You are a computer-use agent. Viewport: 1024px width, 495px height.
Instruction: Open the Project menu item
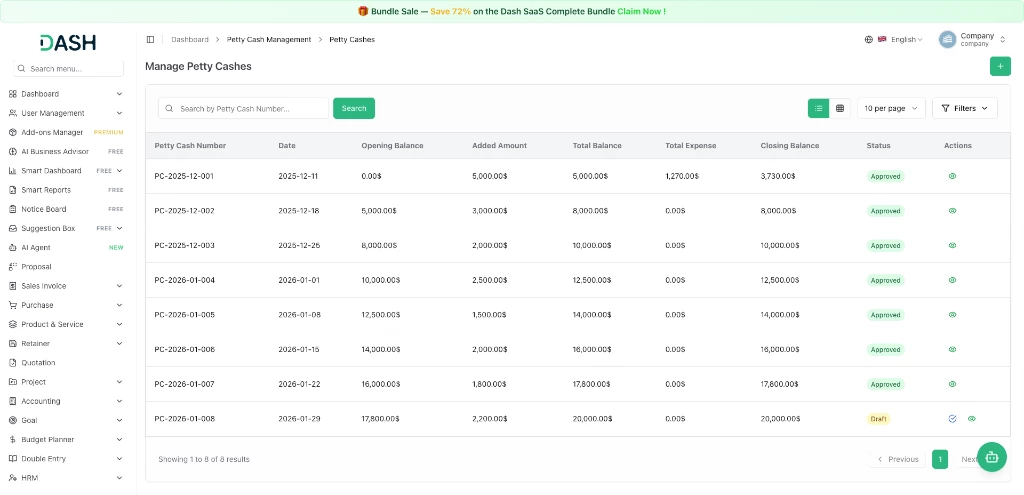[x=66, y=382]
